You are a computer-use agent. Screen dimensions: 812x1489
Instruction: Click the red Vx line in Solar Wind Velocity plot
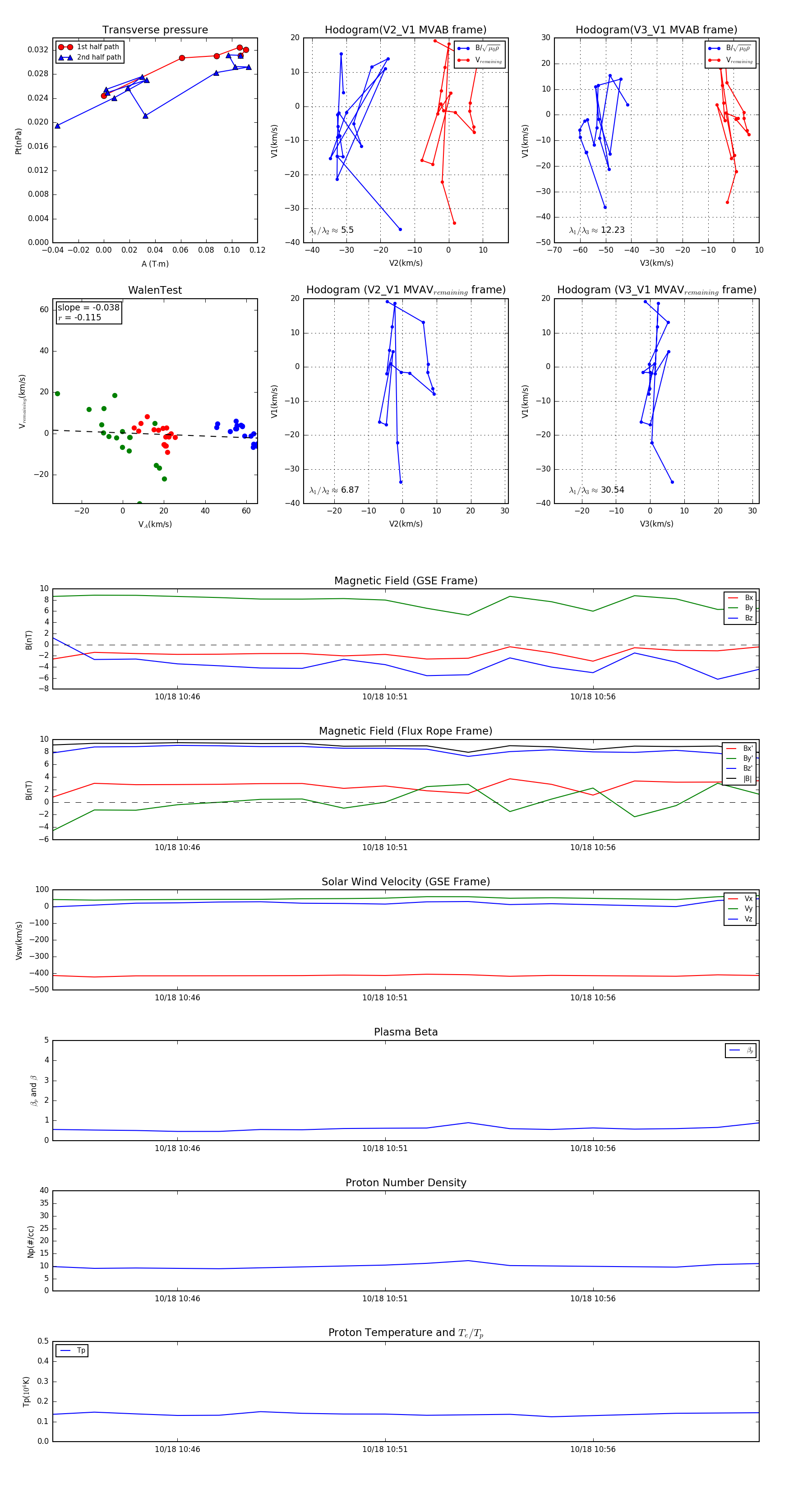(x=406, y=975)
